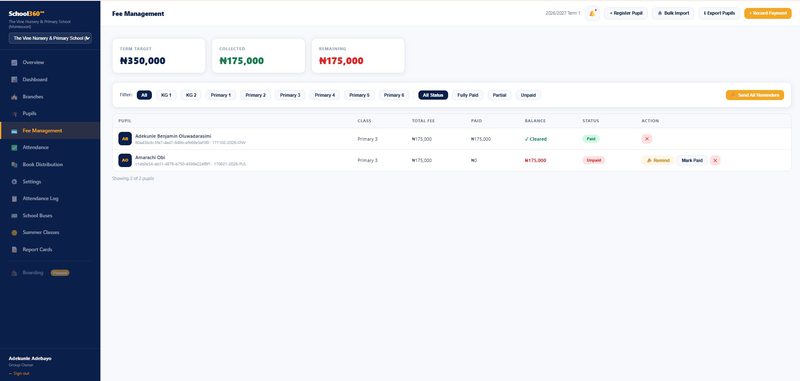Click the AO avatar for Amarachi Obi

(125, 160)
